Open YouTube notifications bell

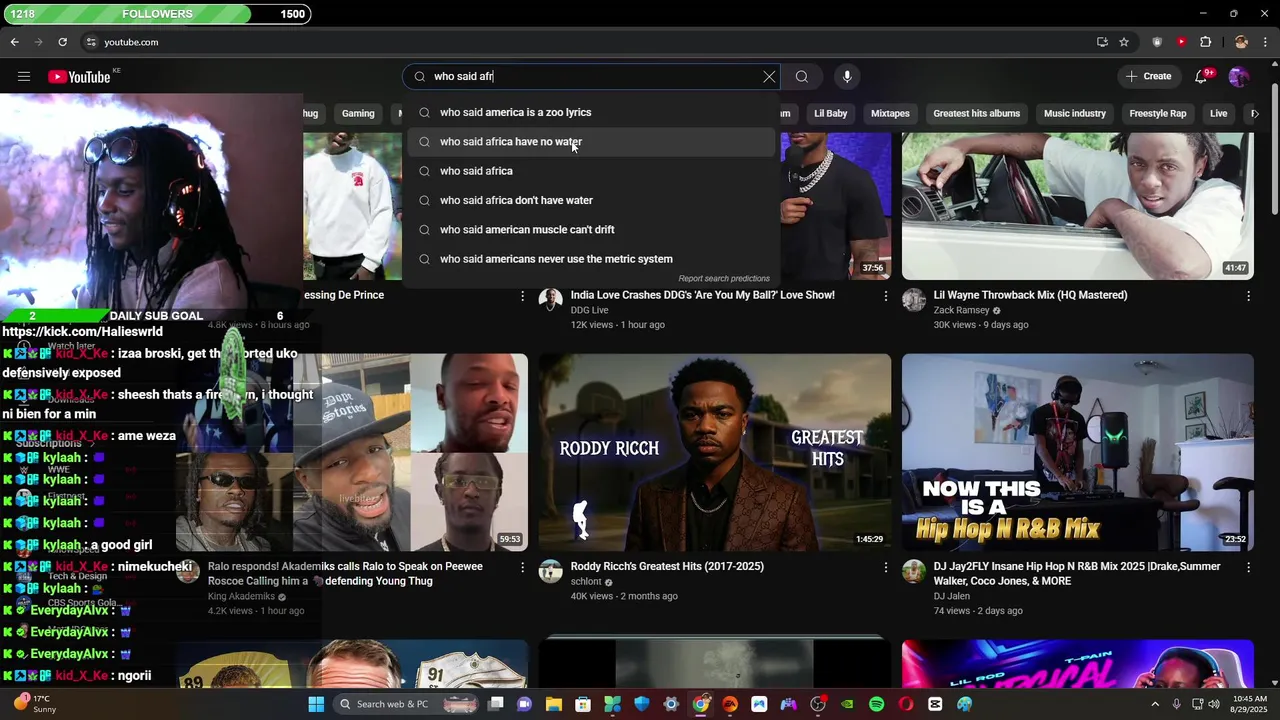point(1202,76)
